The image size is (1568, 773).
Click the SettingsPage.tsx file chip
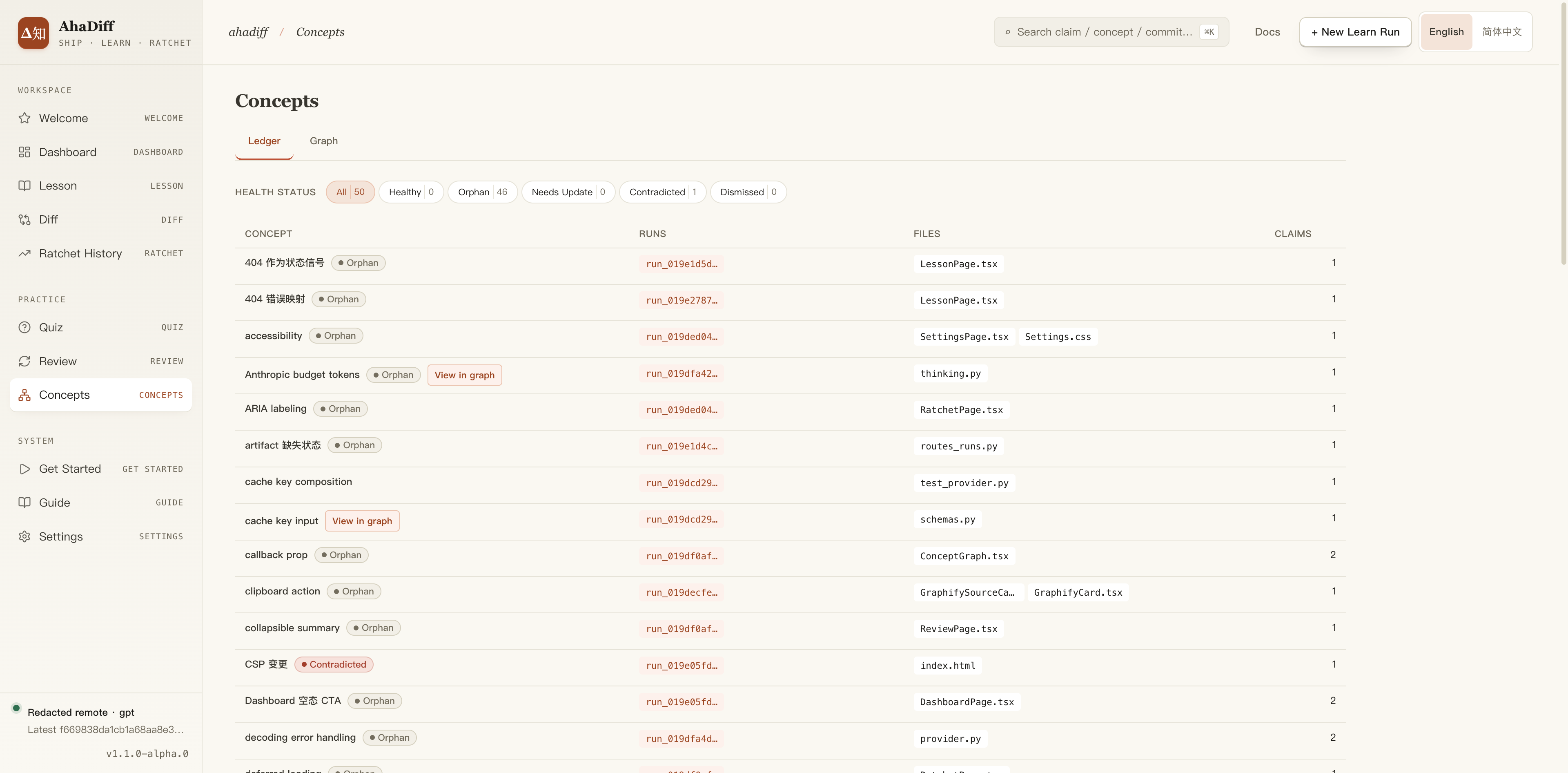pyautogui.click(x=964, y=337)
